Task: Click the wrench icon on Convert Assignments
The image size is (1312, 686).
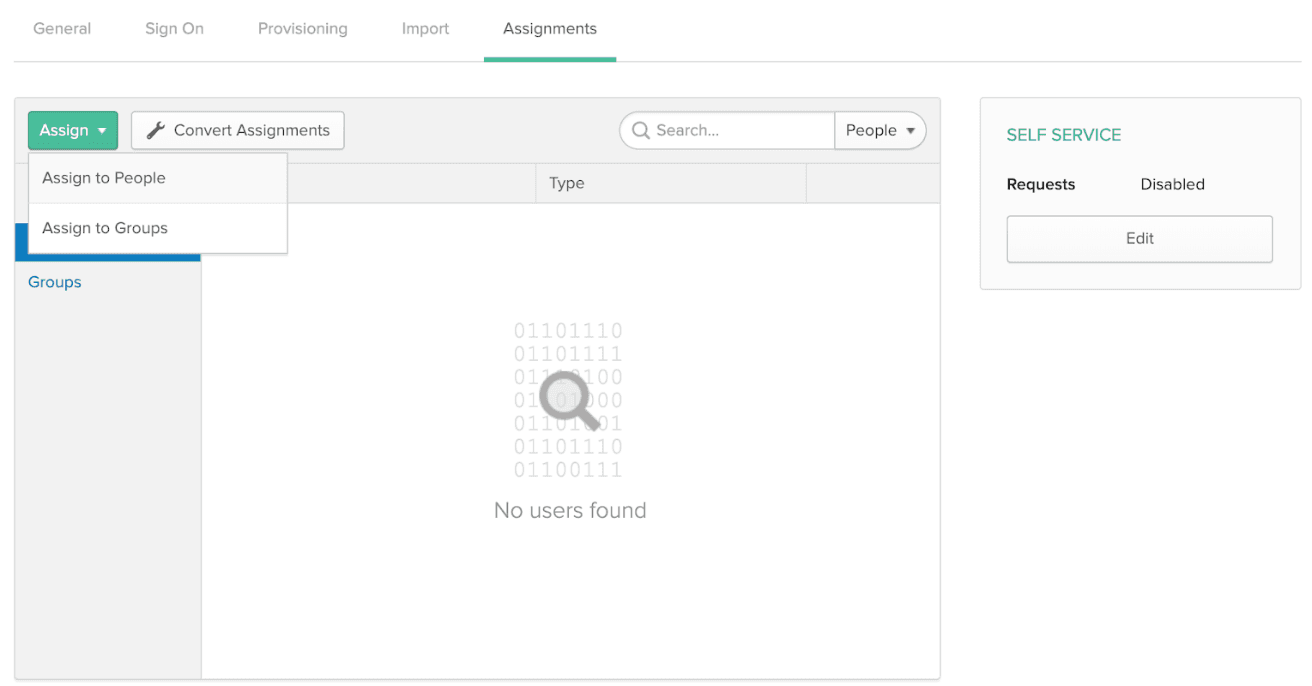Action: (156, 130)
